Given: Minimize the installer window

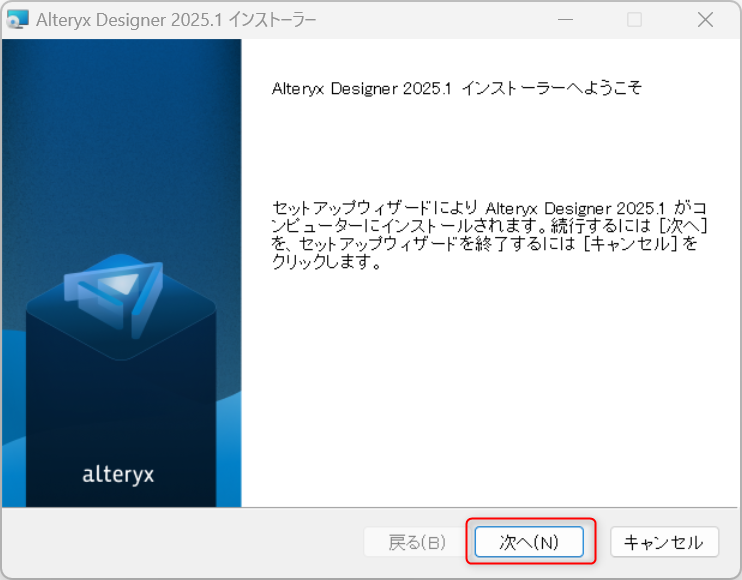Looking at the screenshot, I should click(565, 20).
